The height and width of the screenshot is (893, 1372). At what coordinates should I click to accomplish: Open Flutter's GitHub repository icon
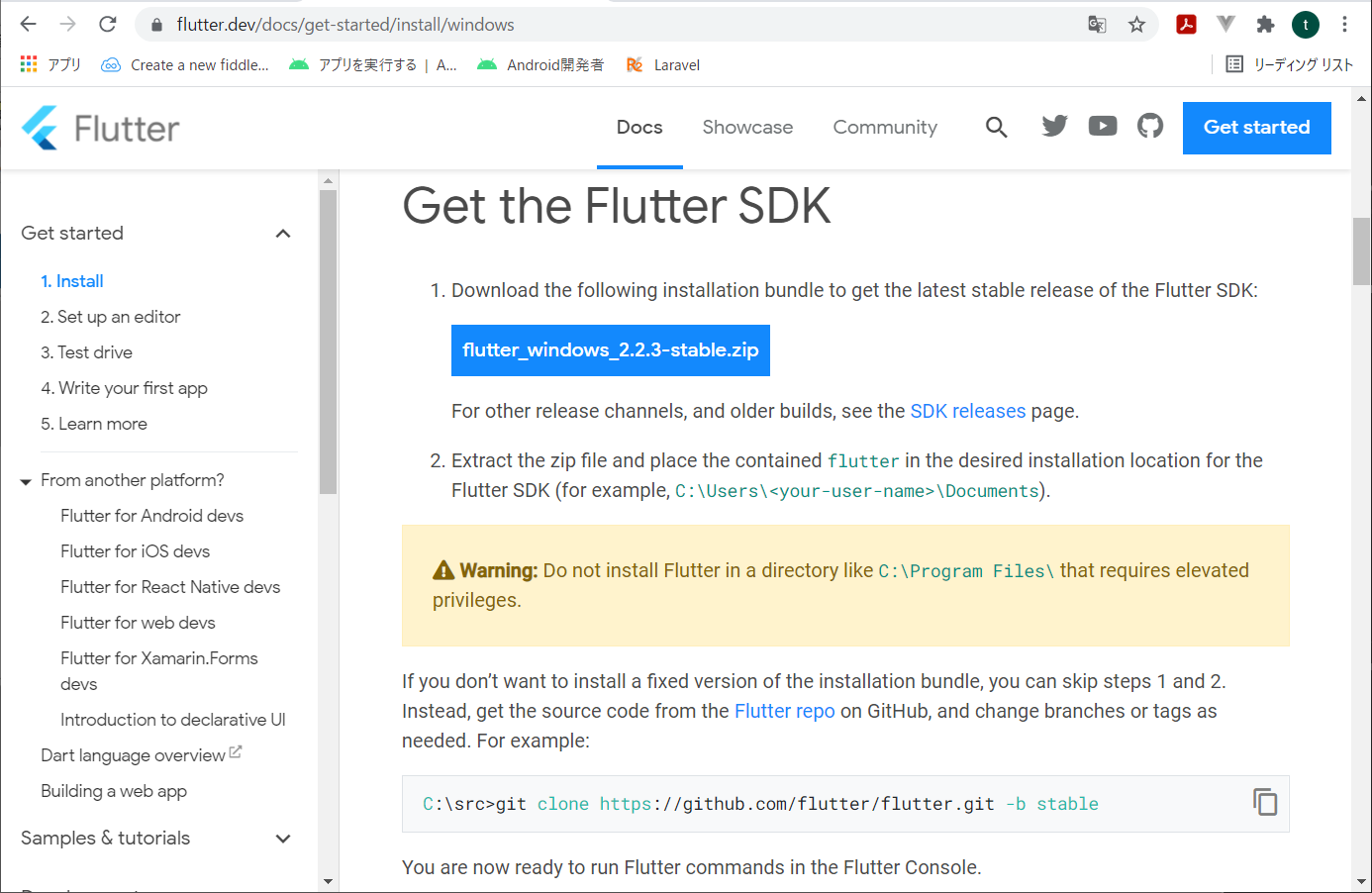[x=1150, y=126]
